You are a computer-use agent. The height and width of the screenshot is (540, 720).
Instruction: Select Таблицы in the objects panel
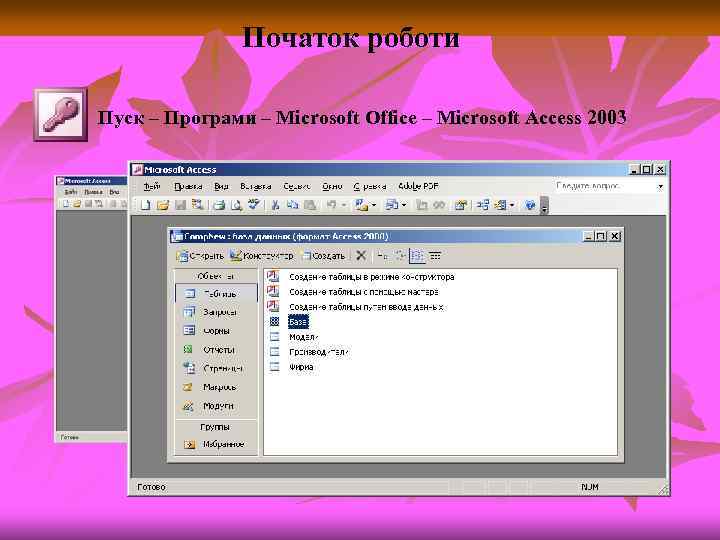[216, 293]
